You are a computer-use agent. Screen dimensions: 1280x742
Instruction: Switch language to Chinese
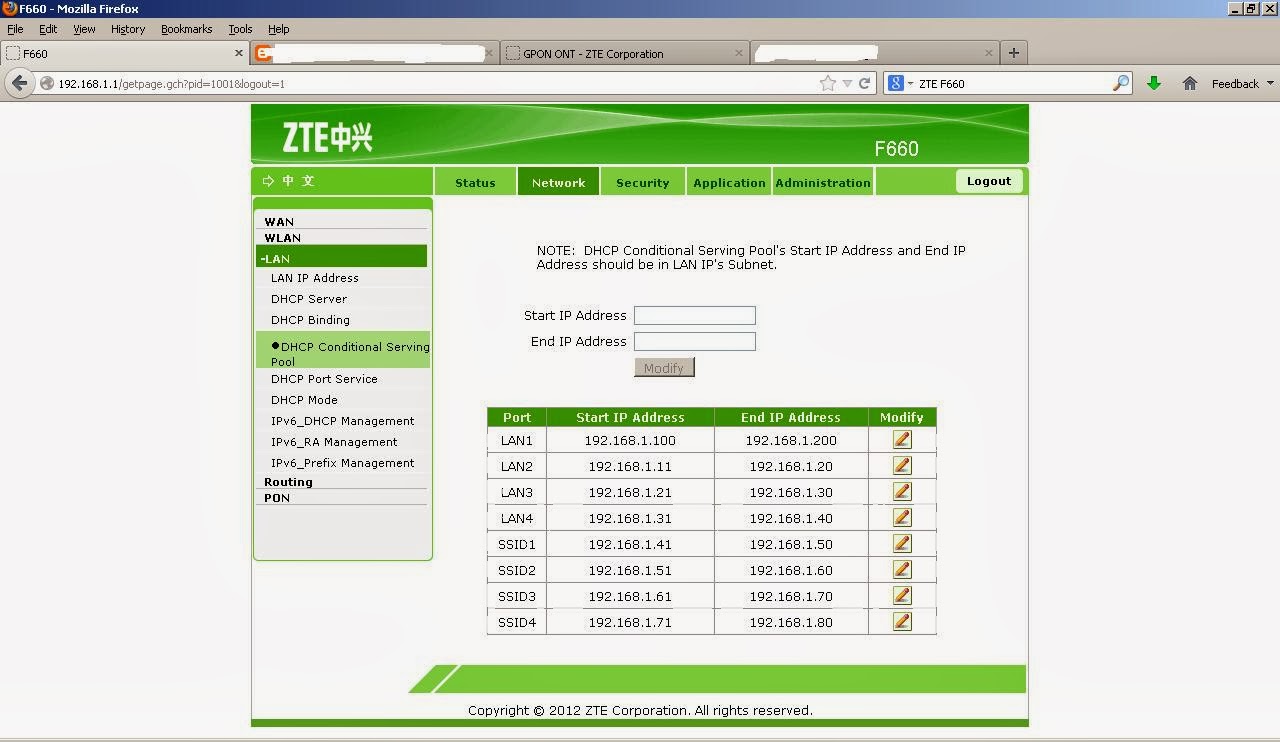(x=289, y=181)
